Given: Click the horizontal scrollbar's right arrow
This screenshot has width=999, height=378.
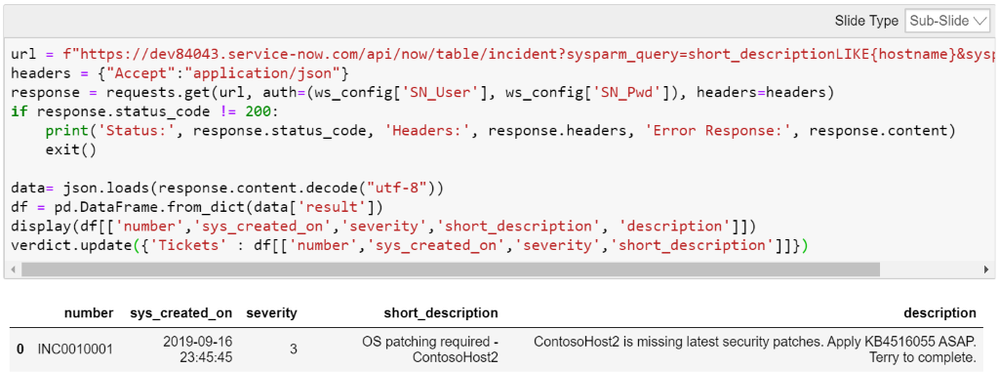Looking at the screenshot, I should (986, 270).
